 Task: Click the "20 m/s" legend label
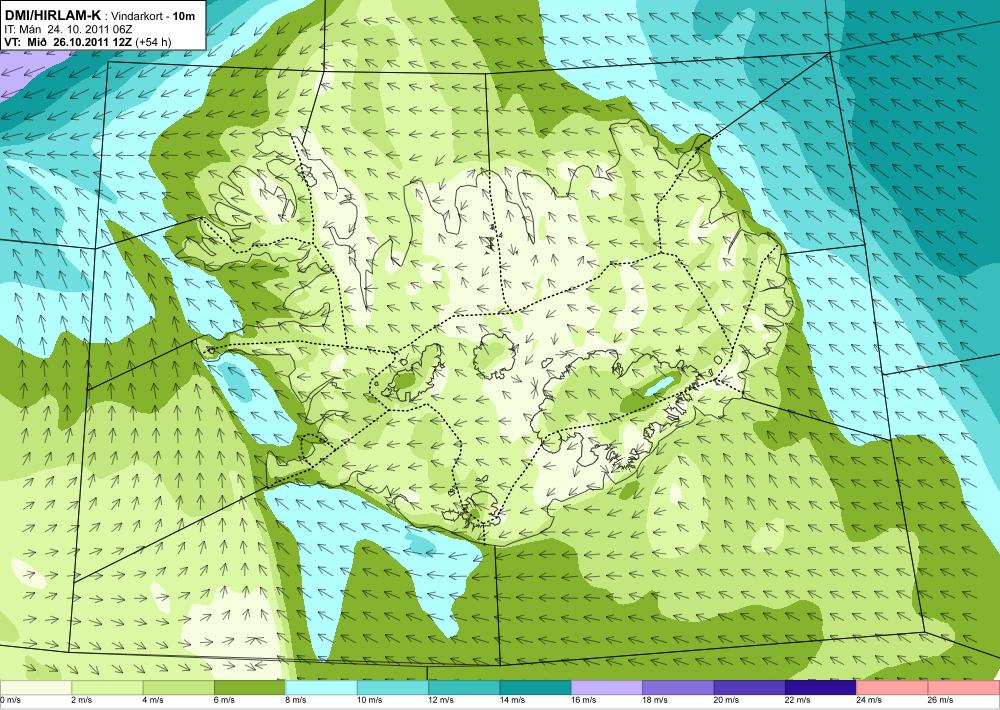(726, 700)
